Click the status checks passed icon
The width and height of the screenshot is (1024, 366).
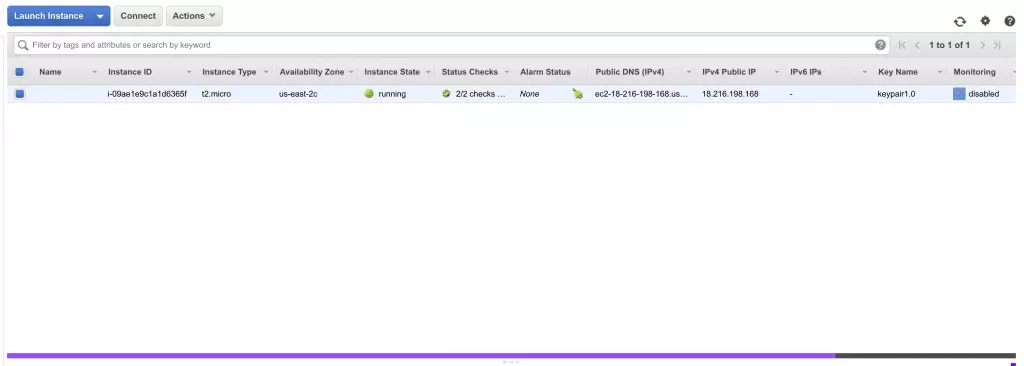point(446,94)
